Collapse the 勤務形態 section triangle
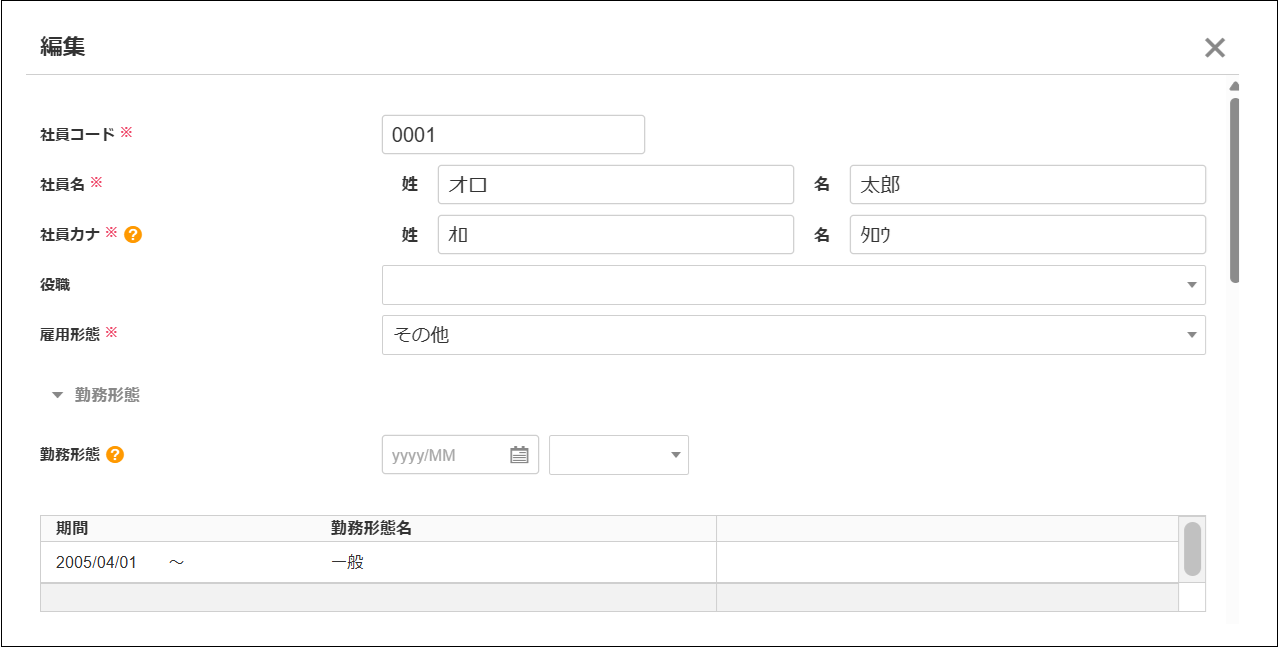Viewport: 1283px width, 651px height. [57, 395]
